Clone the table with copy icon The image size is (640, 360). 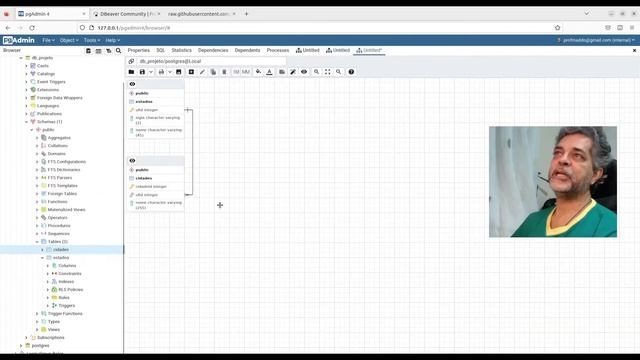(x=213, y=72)
